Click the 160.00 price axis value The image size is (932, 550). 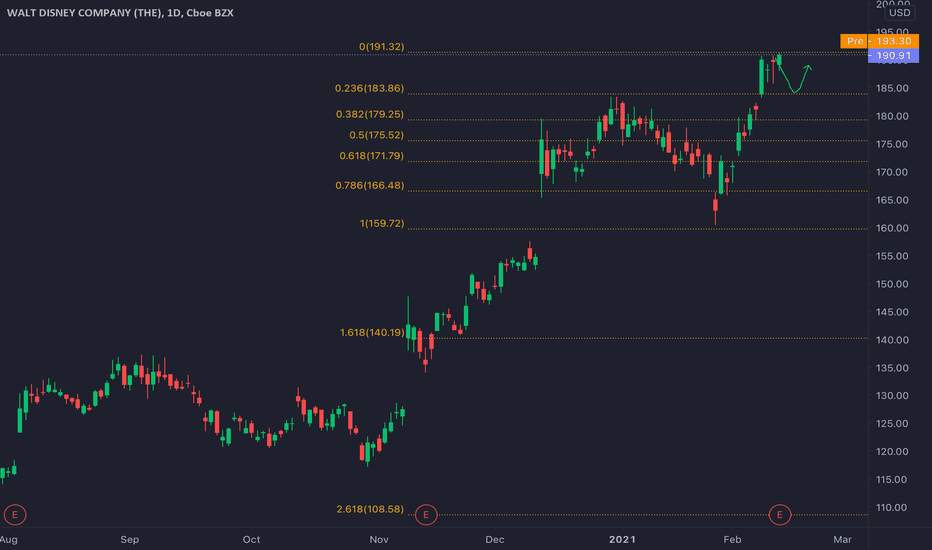(892, 228)
